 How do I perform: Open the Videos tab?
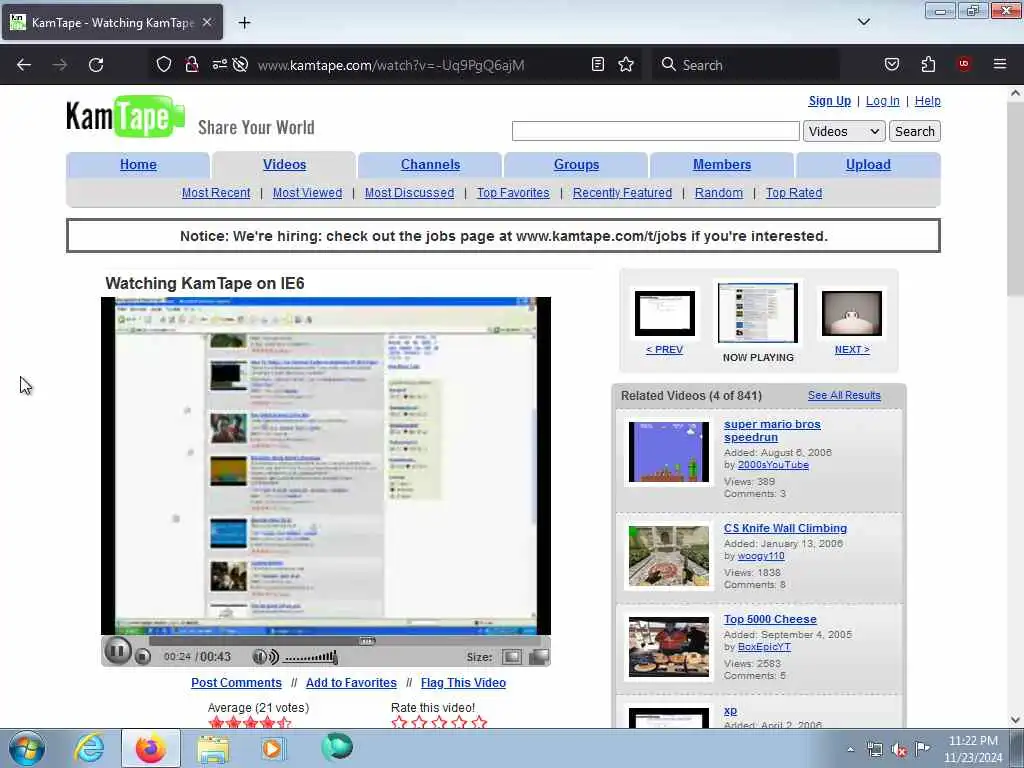(x=284, y=165)
